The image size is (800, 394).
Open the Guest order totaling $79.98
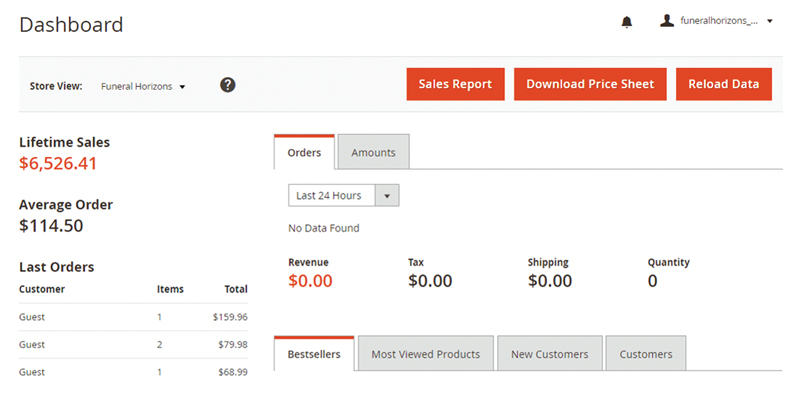pos(133,344)
